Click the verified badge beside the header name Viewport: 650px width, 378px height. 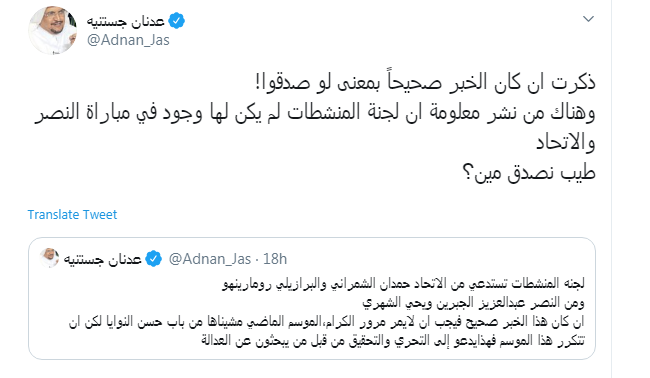[x=177, y=21]
